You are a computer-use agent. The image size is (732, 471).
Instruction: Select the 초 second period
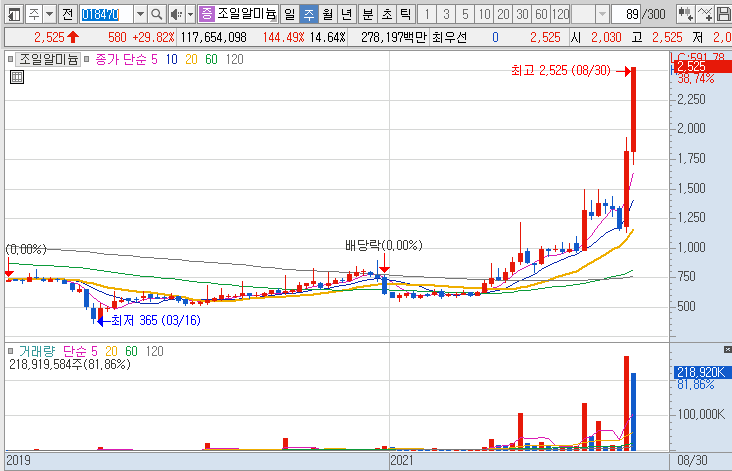(387, 14)
